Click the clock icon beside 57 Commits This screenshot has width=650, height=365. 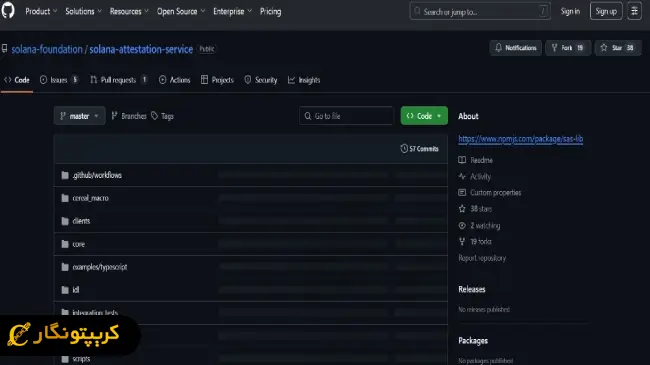404,148
